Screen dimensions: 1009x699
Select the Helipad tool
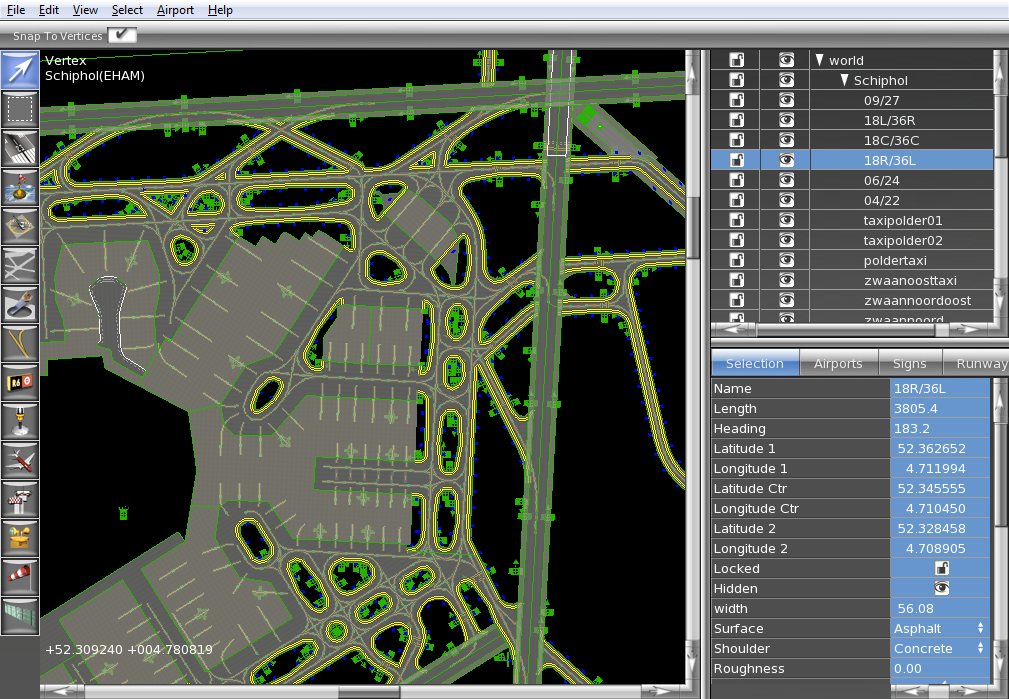point(20,226)
